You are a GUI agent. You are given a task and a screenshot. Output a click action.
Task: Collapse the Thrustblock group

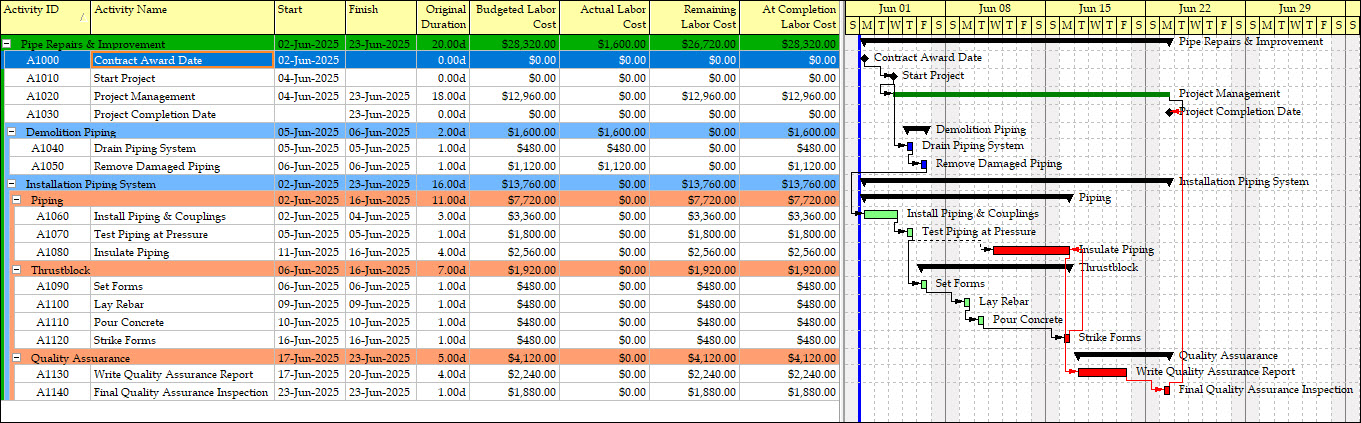tap(17, 270)
